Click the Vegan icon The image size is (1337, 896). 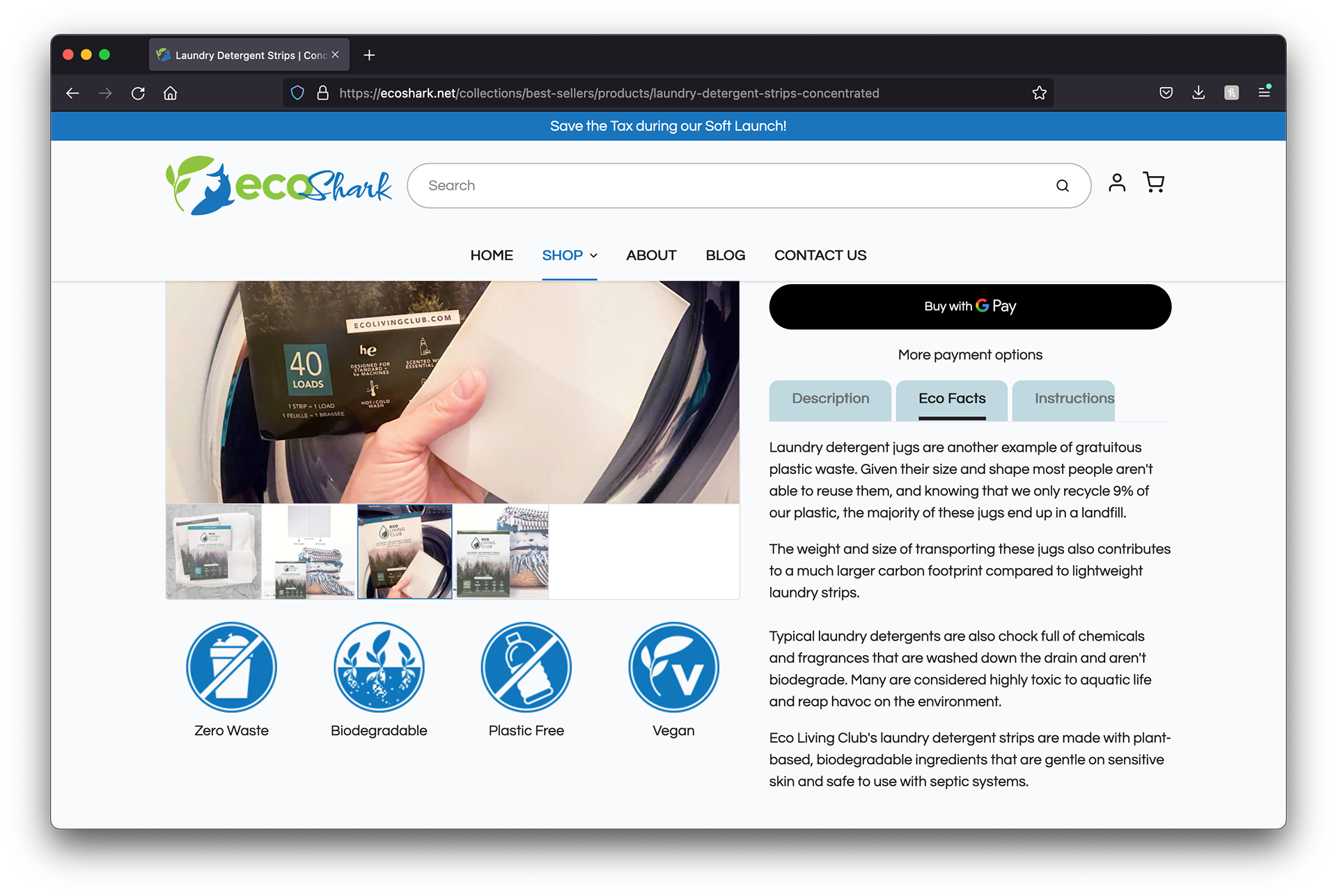[x=673, y=667]
